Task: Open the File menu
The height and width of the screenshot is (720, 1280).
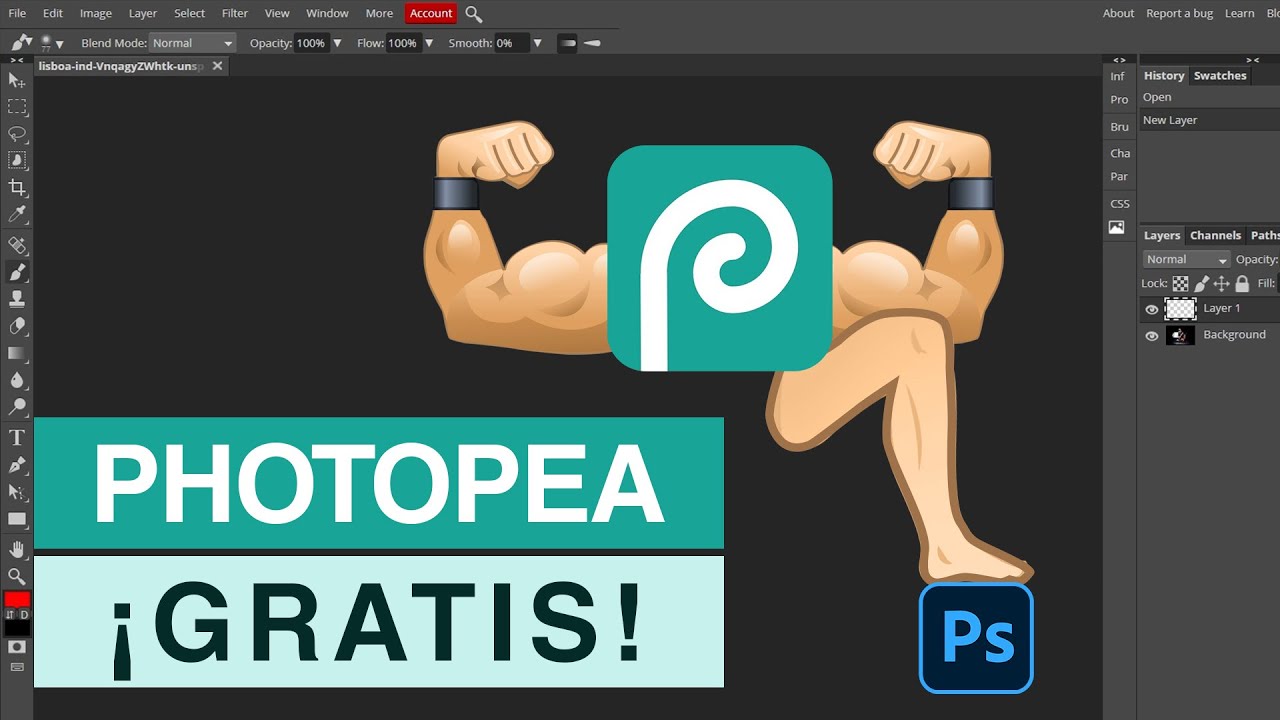Action: (x=18, y=13)
